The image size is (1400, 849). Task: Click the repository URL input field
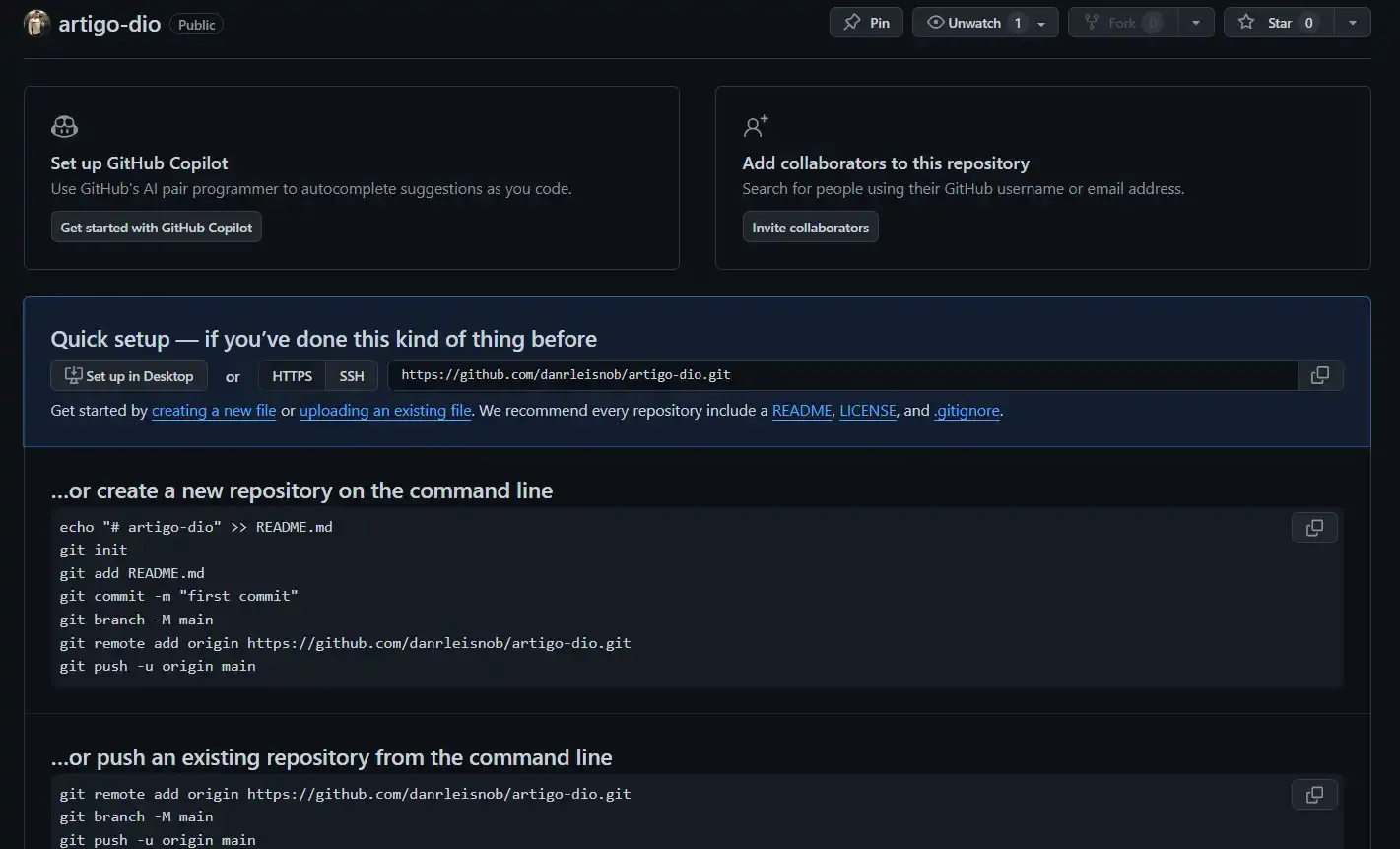tap(842, 375)
